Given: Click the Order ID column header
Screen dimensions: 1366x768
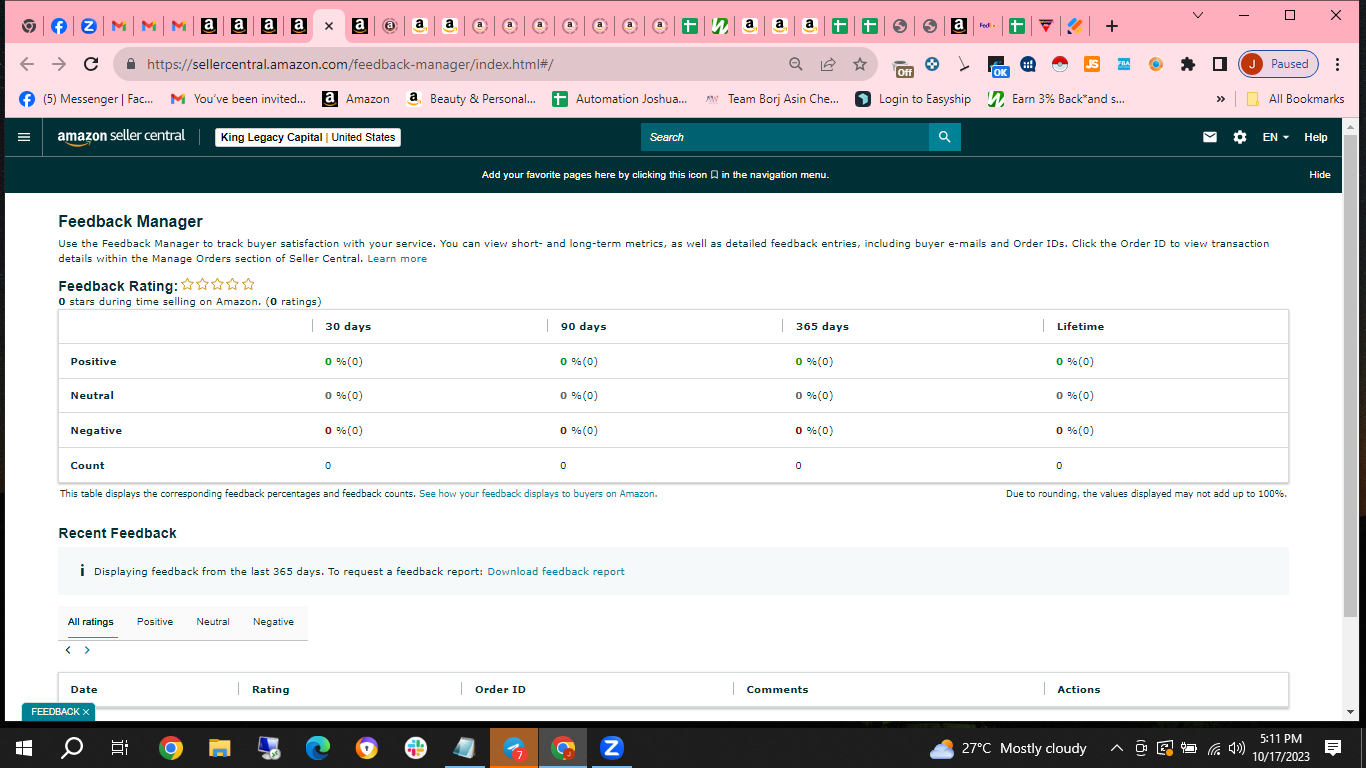Looking at the screenshot, I should 500,690.
